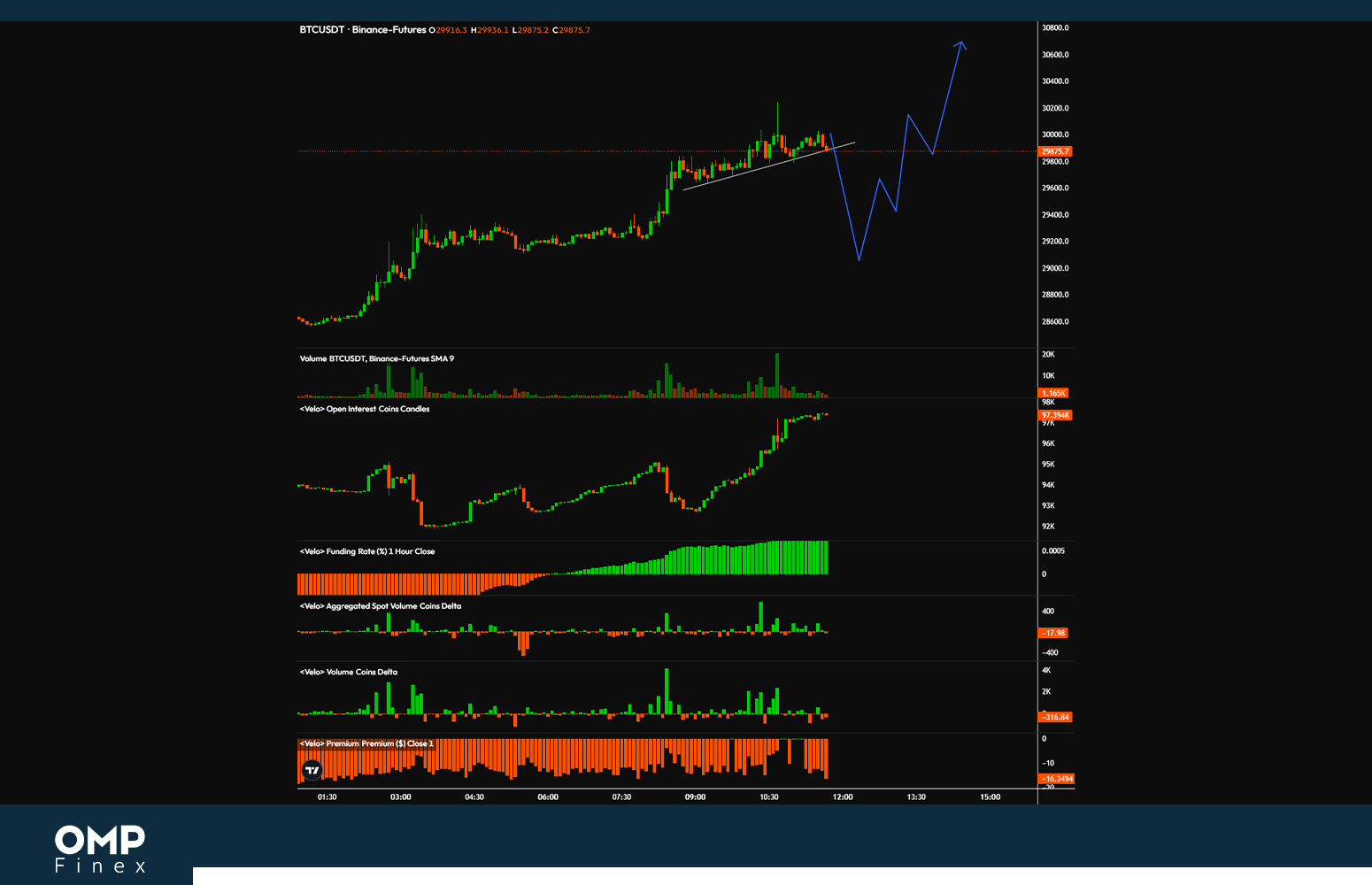Click the BTCUSDT Binance-Futures symbol title
The width and height of the screenshot is (1372, 885).
coord(363,30)
